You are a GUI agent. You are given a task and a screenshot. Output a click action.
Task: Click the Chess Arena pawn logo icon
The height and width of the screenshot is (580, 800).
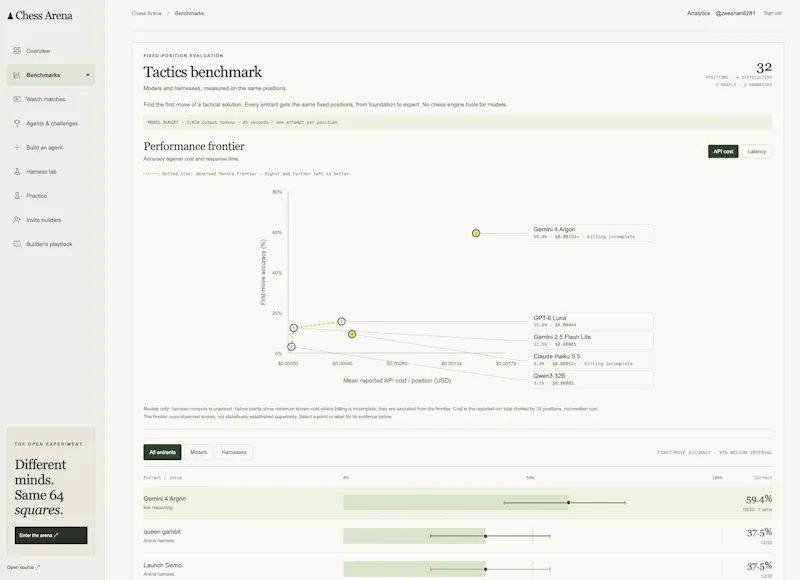pos(10,16)
